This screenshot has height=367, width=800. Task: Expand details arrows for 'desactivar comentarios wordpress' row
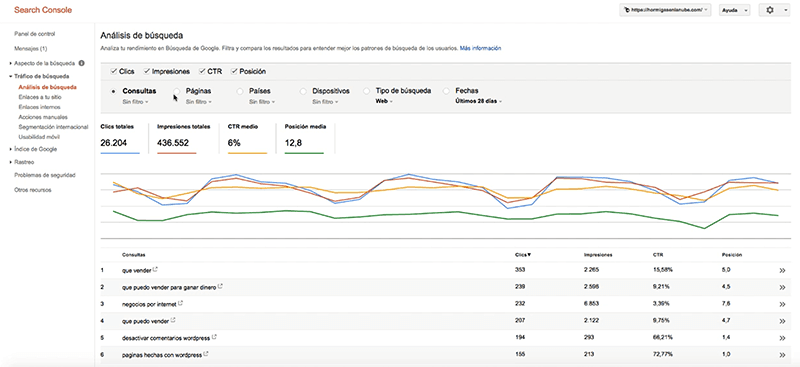[x=782, y=338]
